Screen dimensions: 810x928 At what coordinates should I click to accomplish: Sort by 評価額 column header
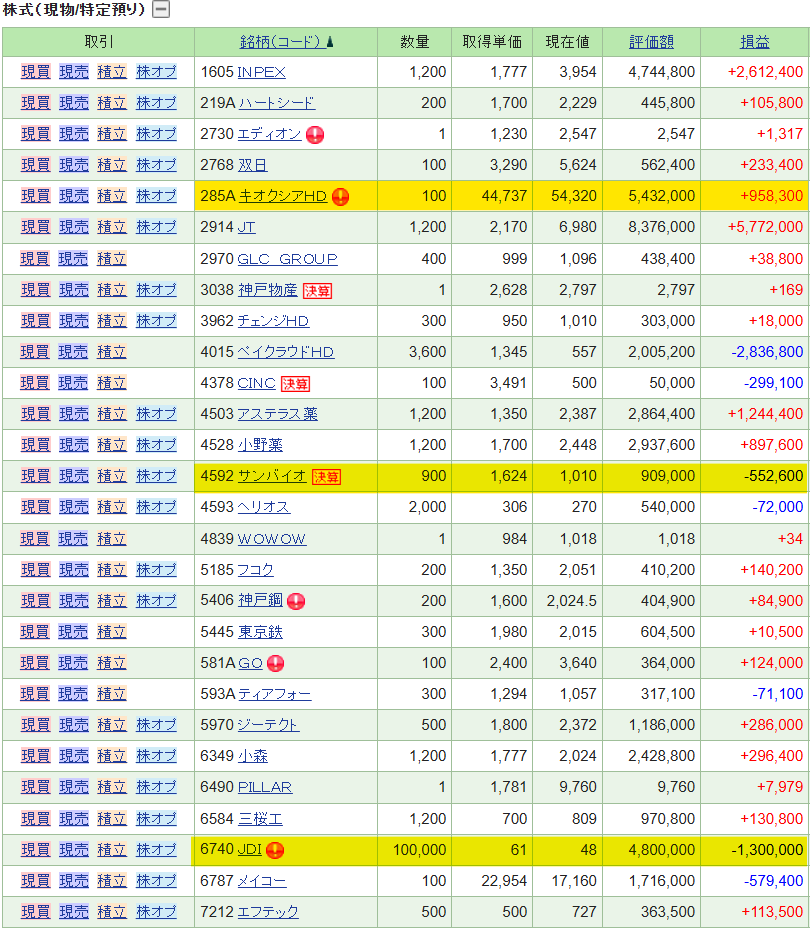[x=651, y=42]
